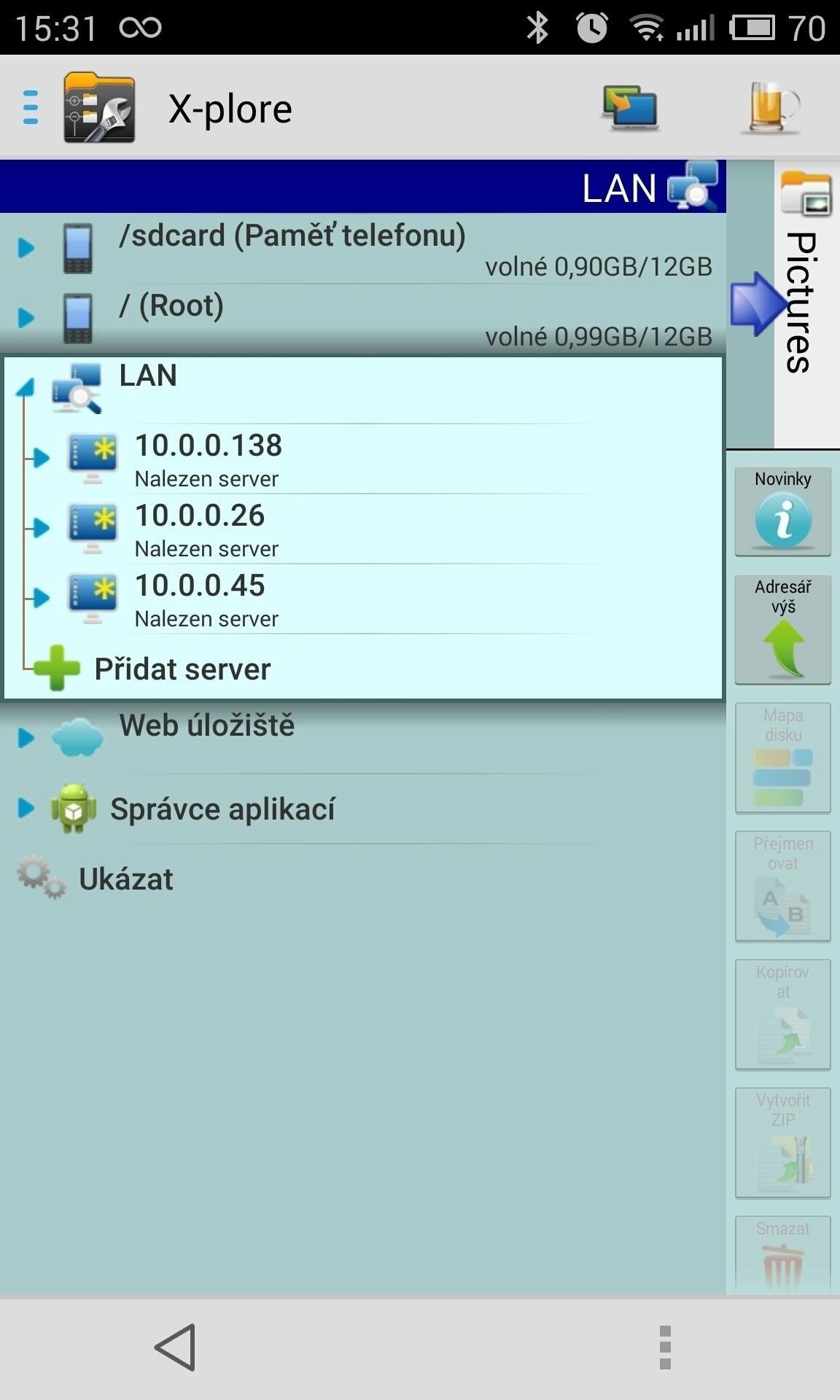Screen dimensions: 840x1400
Task: Open the three-bar side menu icon
Action: pos(31,107)
